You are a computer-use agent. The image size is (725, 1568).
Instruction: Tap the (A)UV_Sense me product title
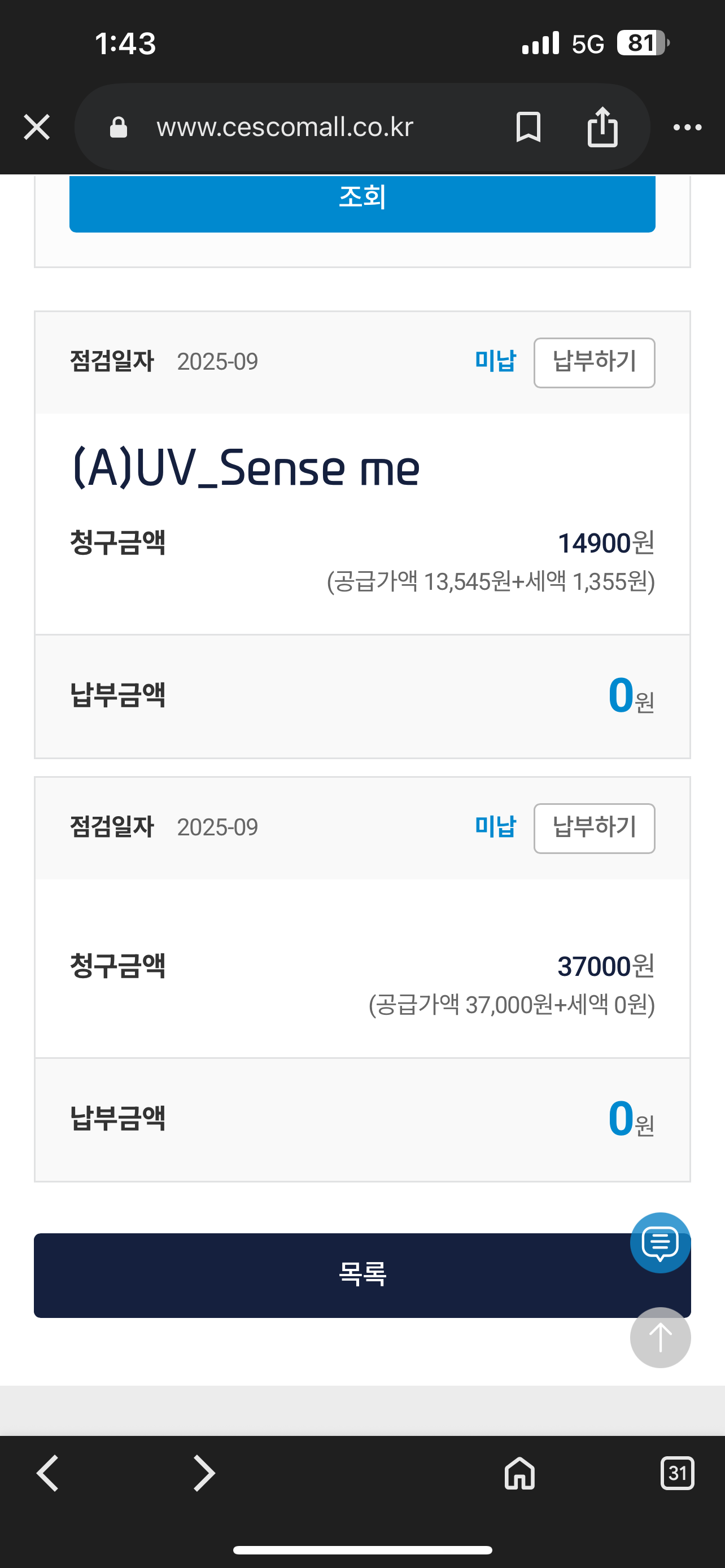tap(246, 467)
